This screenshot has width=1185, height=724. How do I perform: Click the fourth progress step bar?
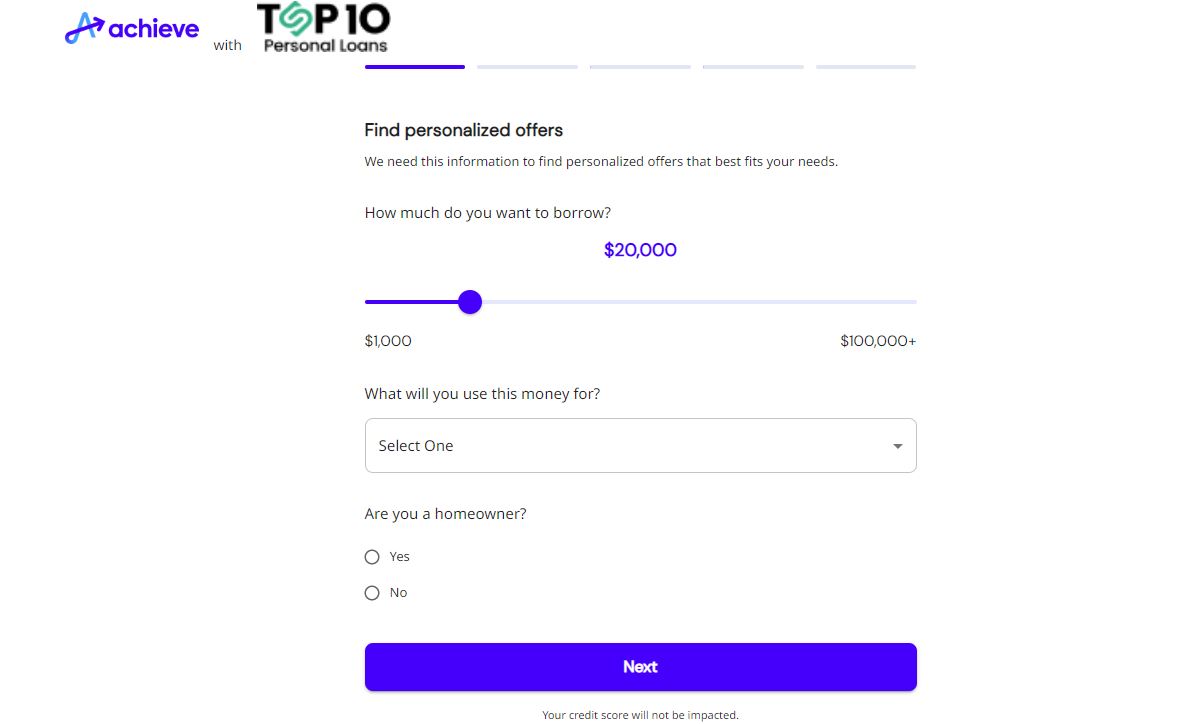click(x=753, y=67)
